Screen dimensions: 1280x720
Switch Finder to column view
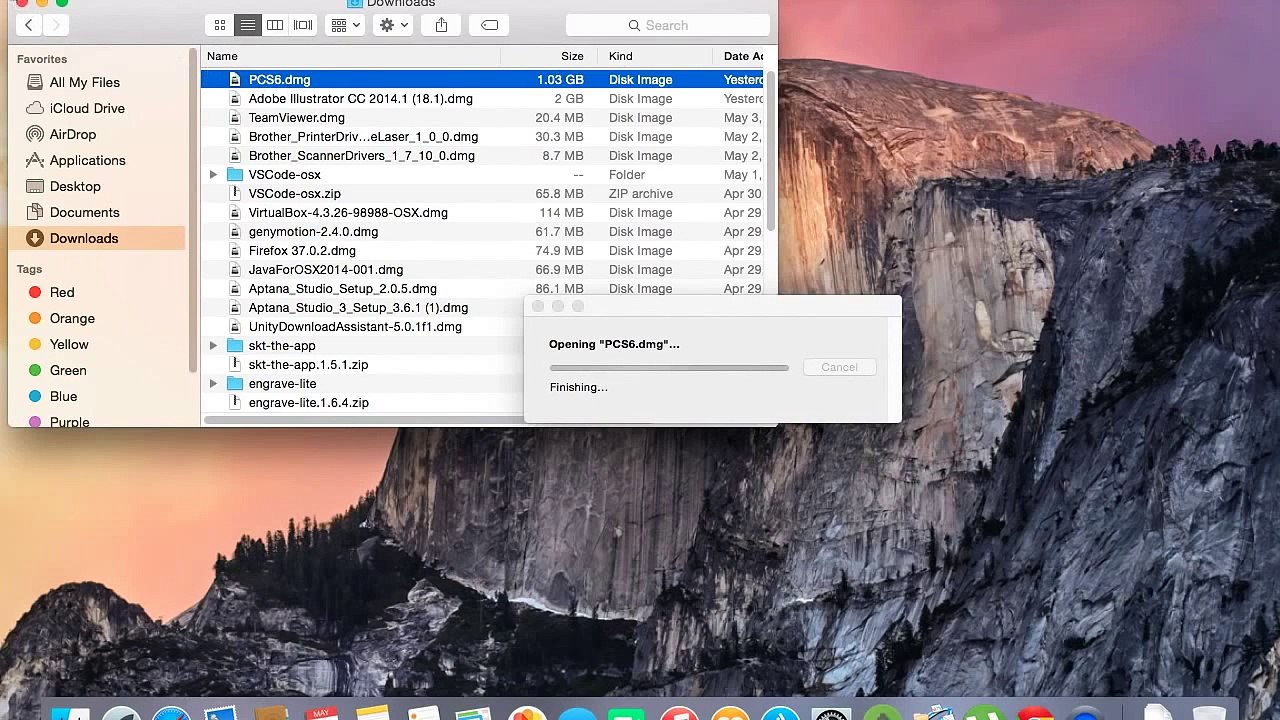(275, 25)
